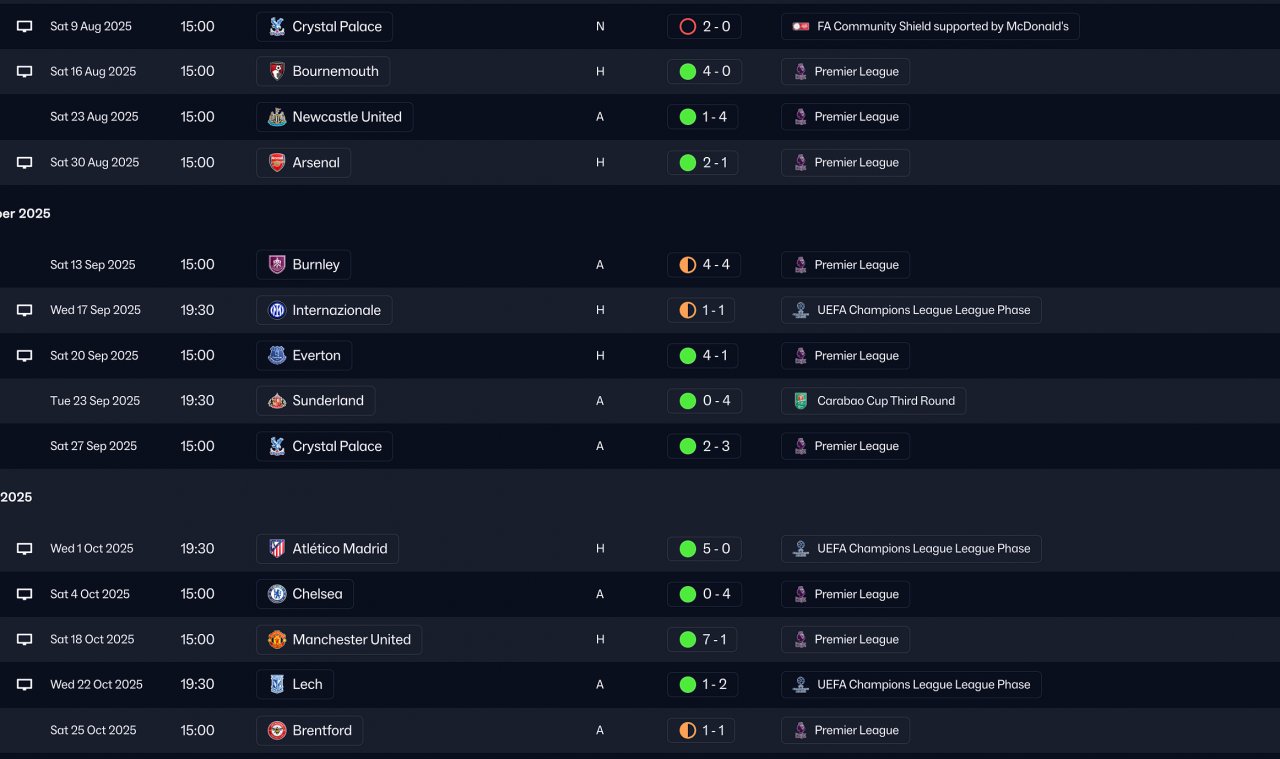Click Champions League icon on the Lech row
The width and height of the screenshot is (1280, 759).
(801, 685)
